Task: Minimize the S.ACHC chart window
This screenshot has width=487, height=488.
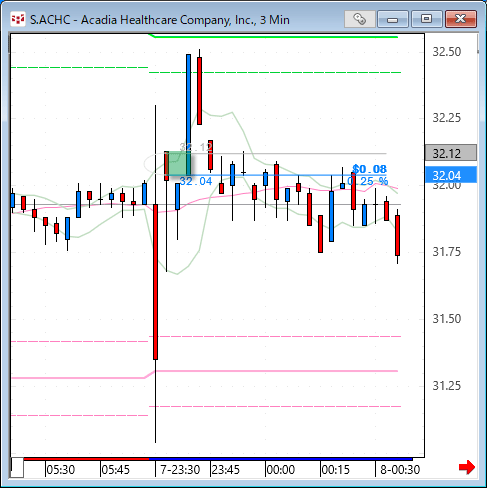Action: (393, 19)
